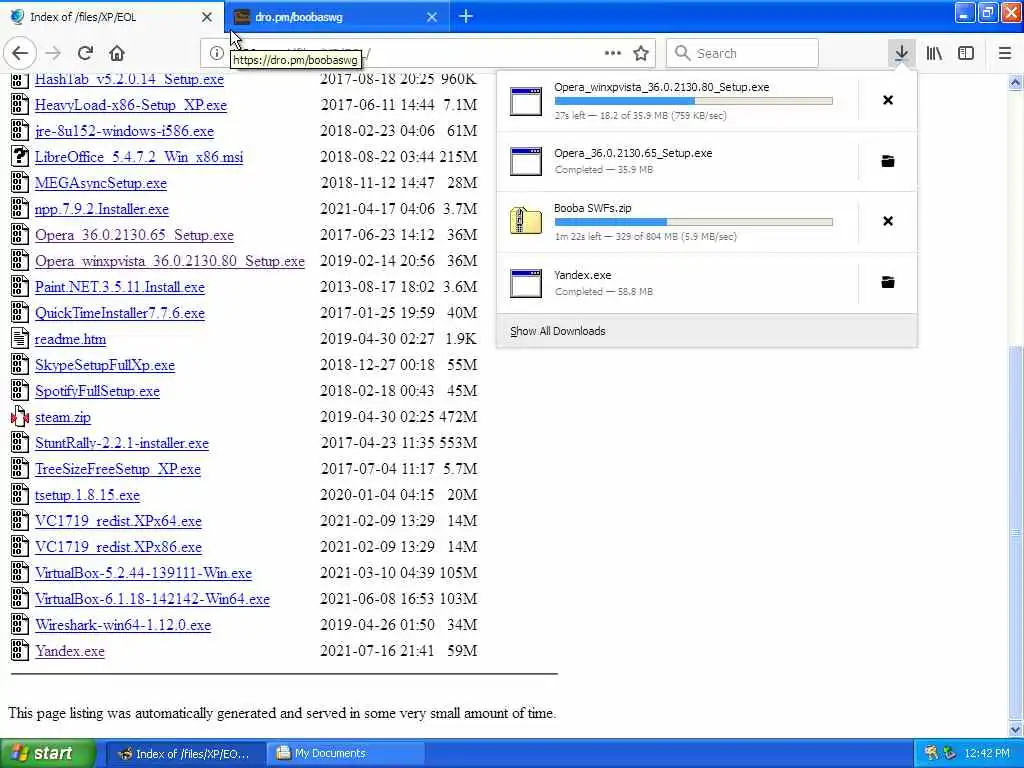Click SpotifyFullSetup.exe link
The width and height of the screenshot is (1024, 768).
[x=97, y=391]
